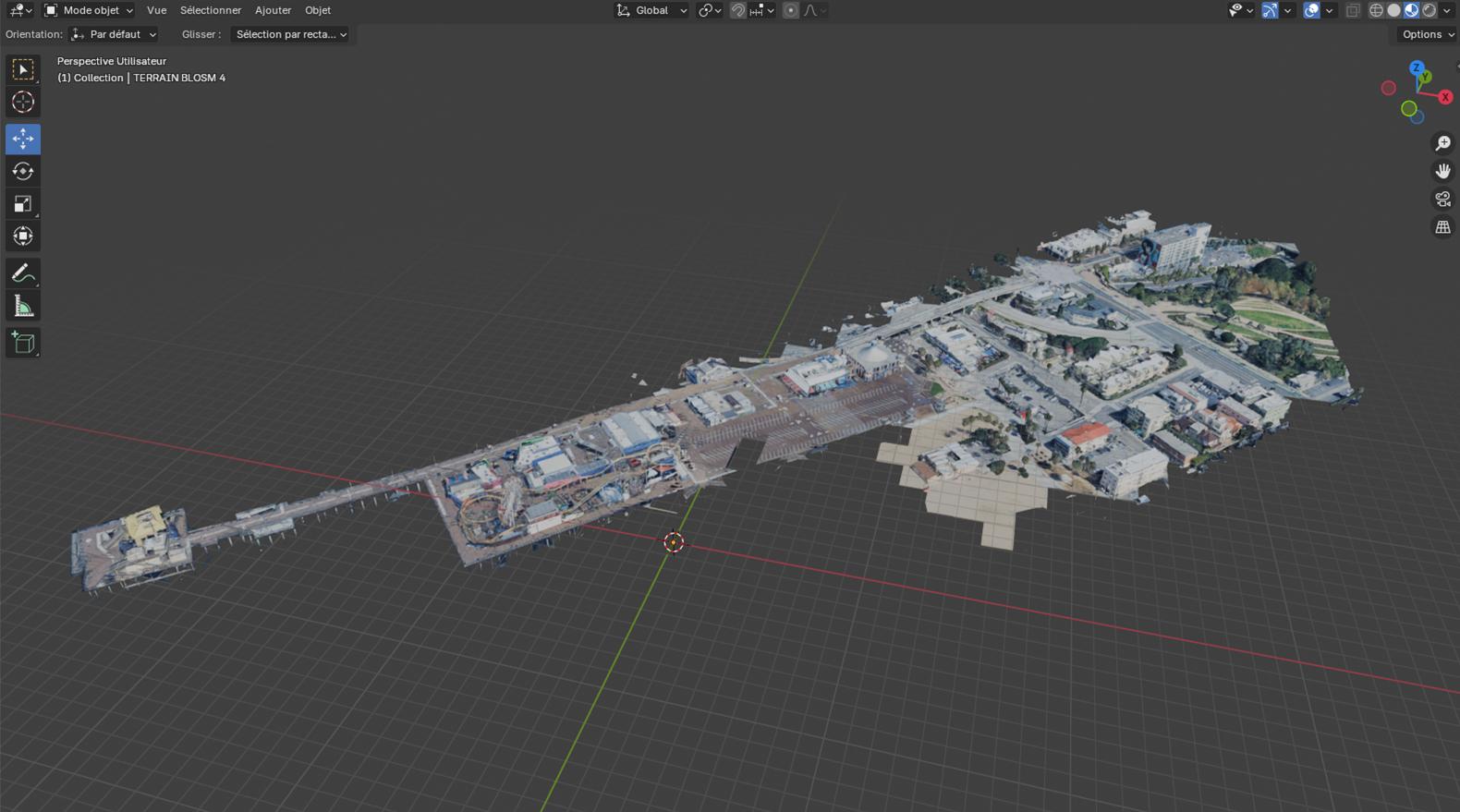Click the 'Perspective Utilisateur' view label
Screen dimensions: 1460x812
[112, 61]
